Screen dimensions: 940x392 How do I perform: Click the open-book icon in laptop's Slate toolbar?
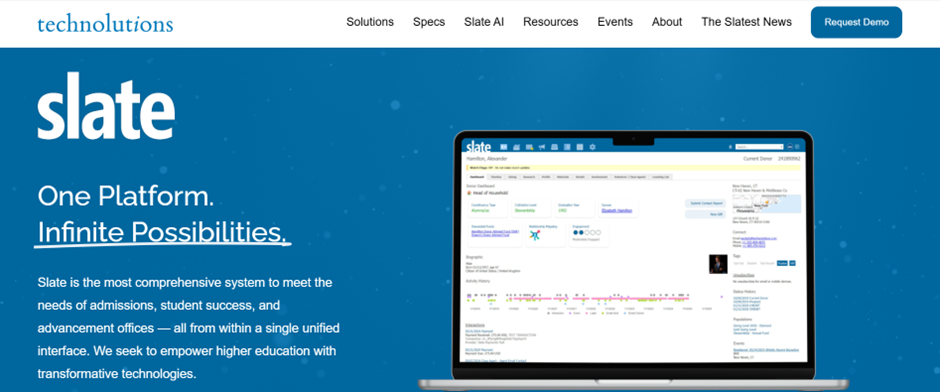tap(504, 147)
